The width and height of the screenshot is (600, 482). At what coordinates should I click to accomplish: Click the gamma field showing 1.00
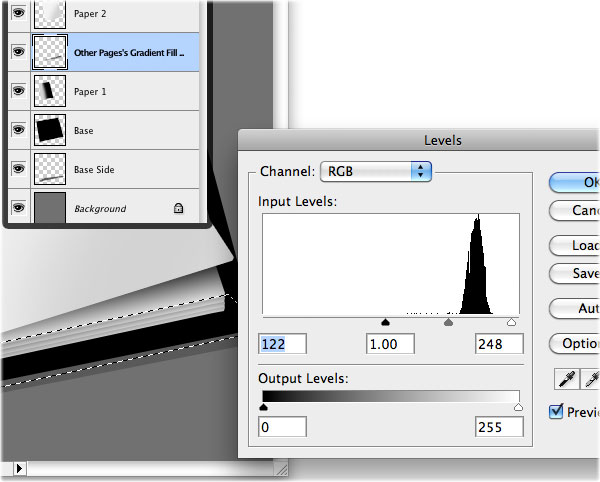pyautogui.click(x=390, y=344)
